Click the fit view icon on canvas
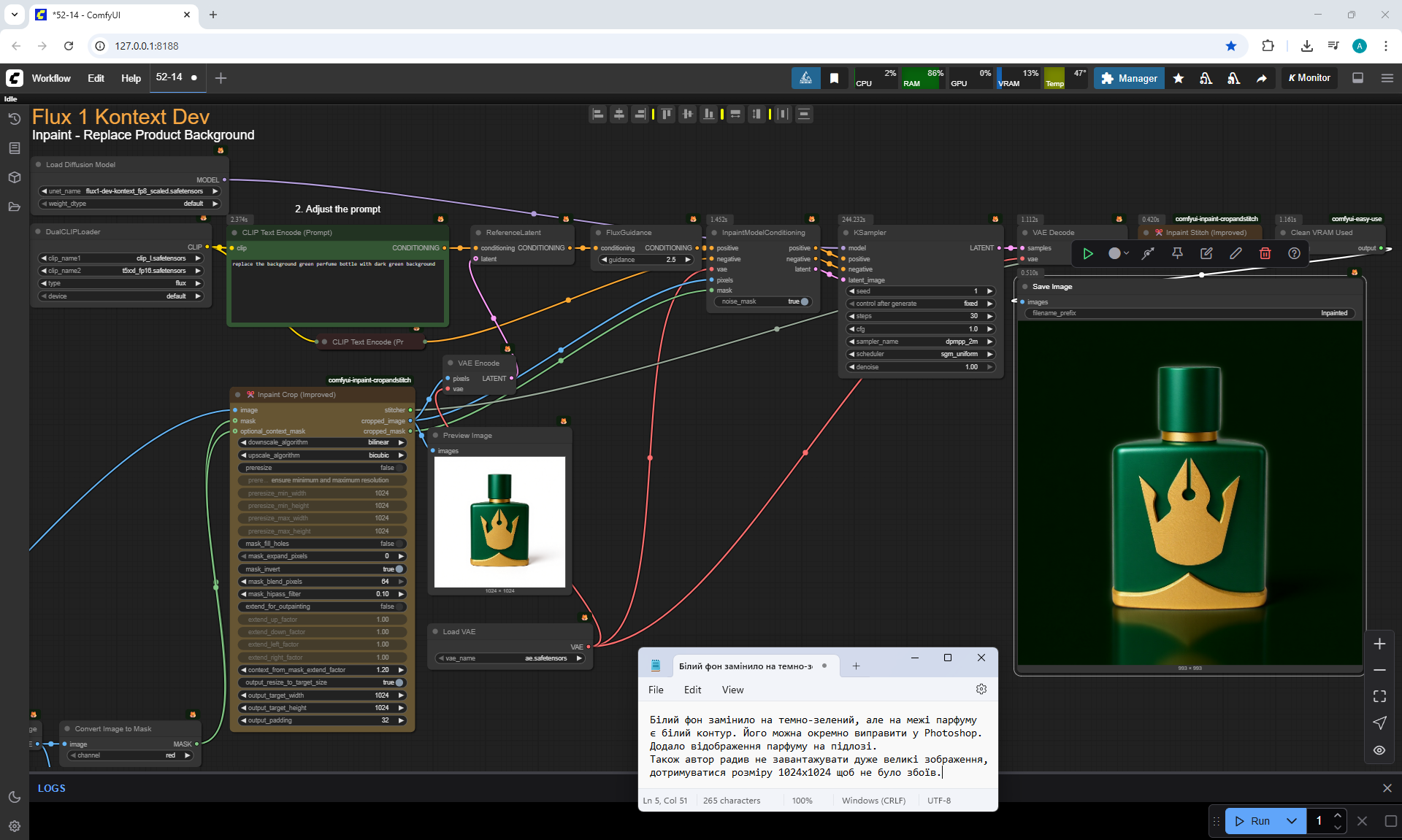 pyautogui.click(x=1379, y=696)
